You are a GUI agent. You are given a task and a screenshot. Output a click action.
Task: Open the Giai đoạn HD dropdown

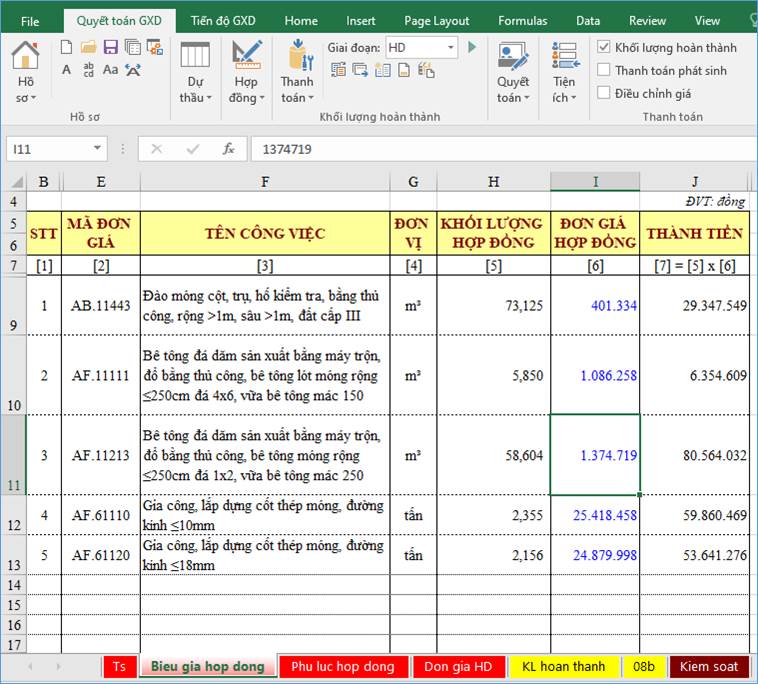(451, 47)
